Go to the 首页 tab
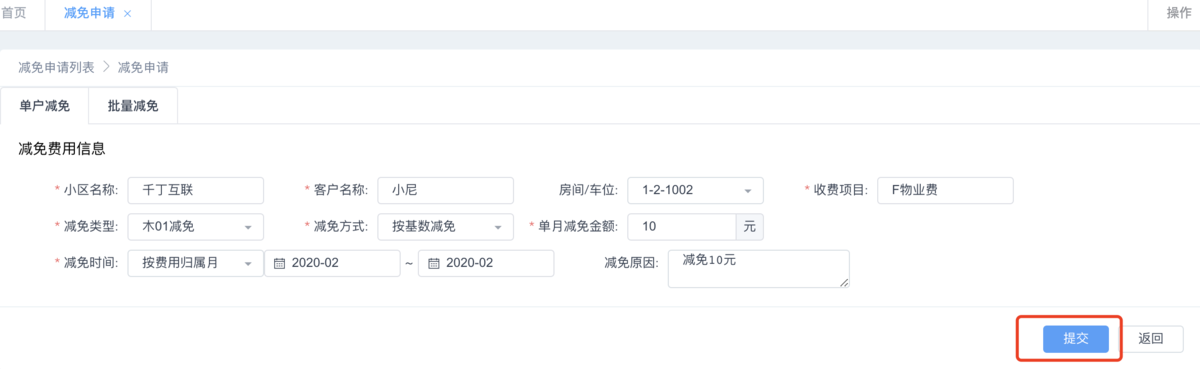This screenshot has height=369, width=1200. (14, 14)
